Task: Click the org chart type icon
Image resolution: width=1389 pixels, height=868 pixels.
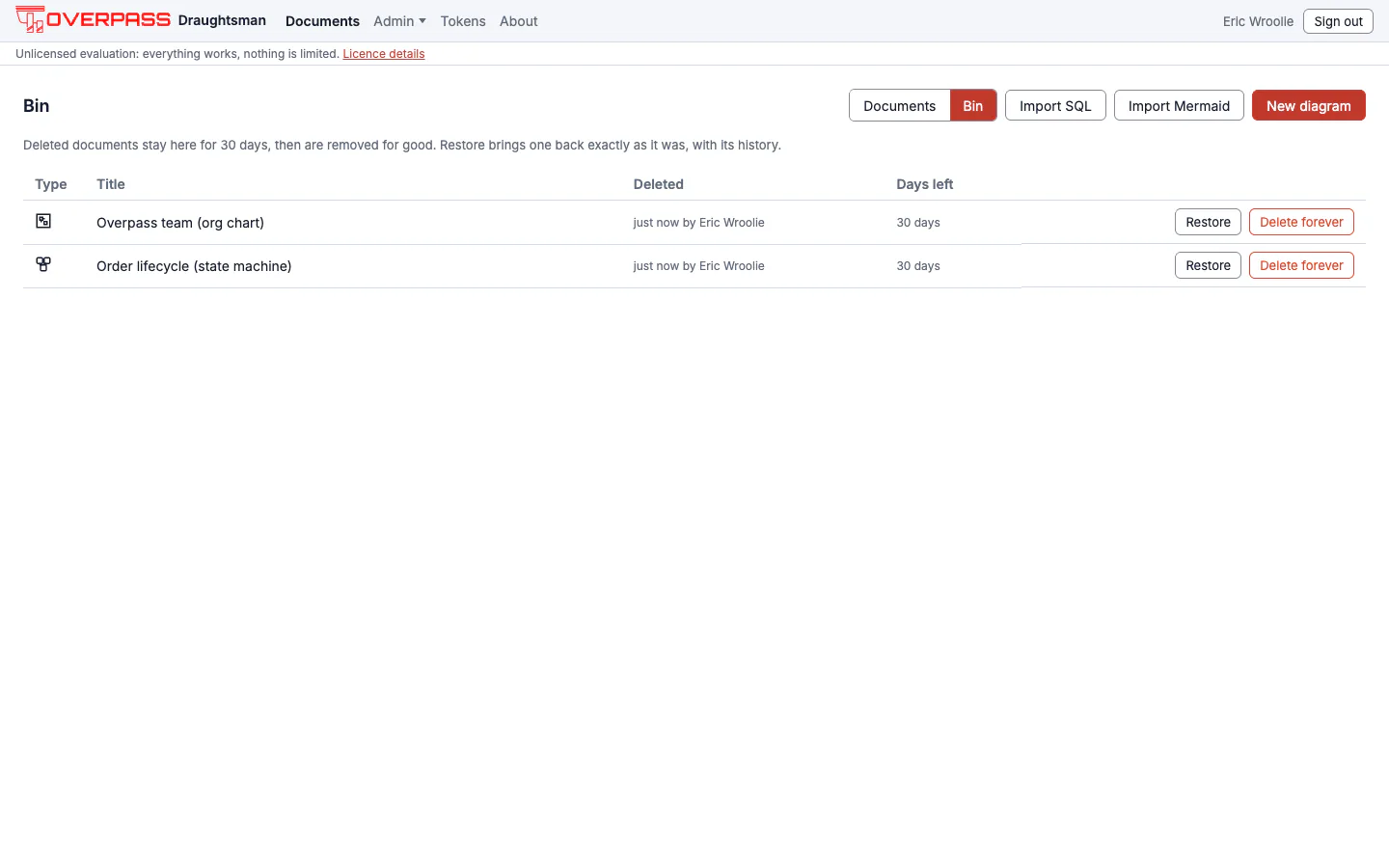Action: (x=43, y=221)
